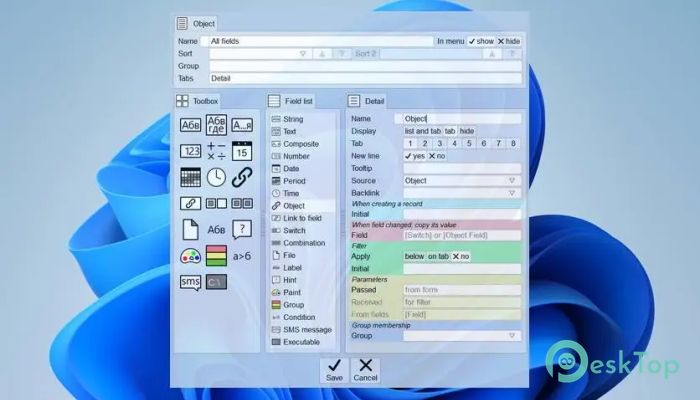Screen dimensions: 700x400
Task: Switch to the Detail tab
Action: pyautogui.click(x=366, y=101)
